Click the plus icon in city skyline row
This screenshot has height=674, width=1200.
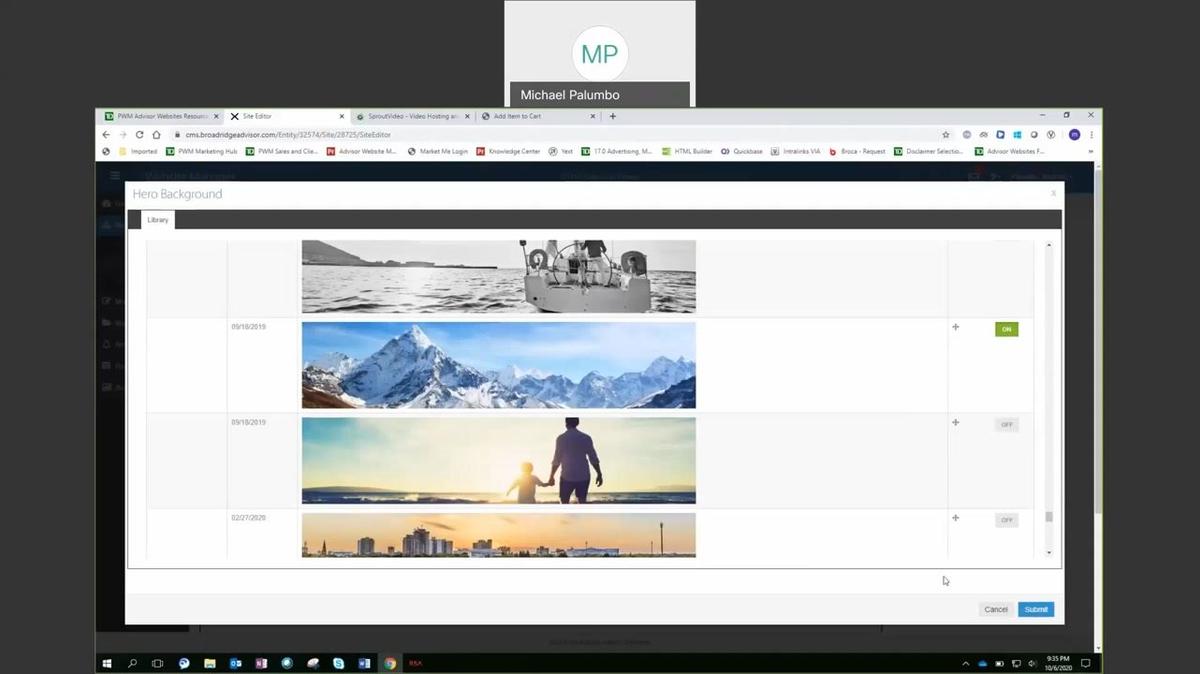pos(955,518)
